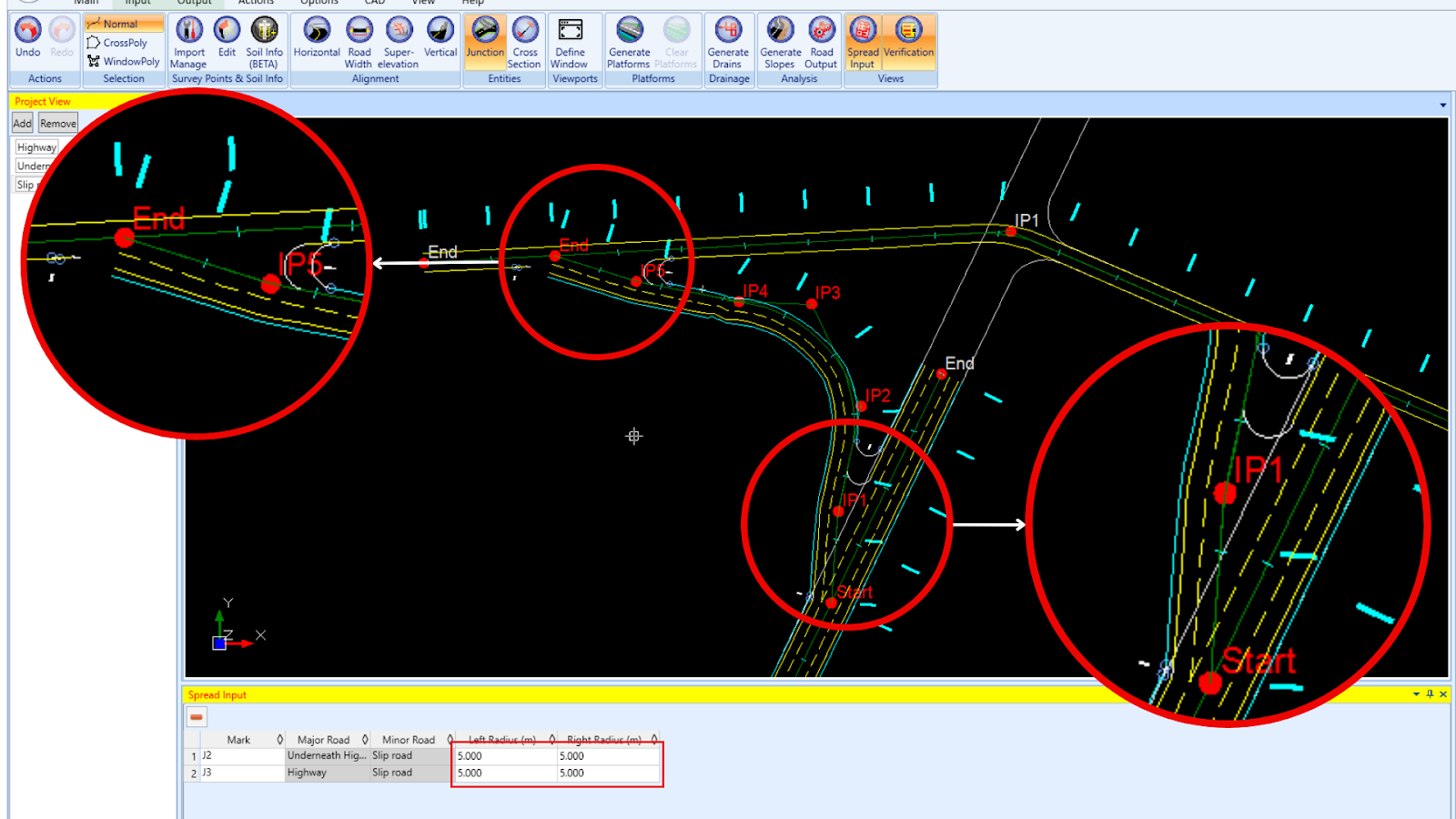Viewport: 1456px width, 819px height.
Task: Open the Output ribbon tab
Action: tap(194, 3)
